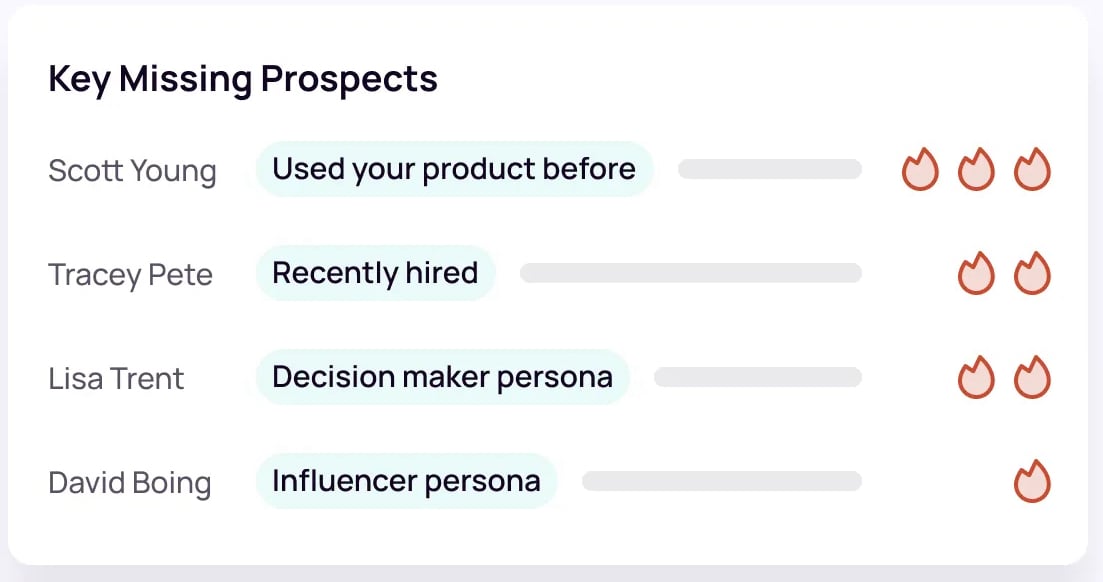
Task: Click the flame icon for David Boing
Action: (1032, 482)
